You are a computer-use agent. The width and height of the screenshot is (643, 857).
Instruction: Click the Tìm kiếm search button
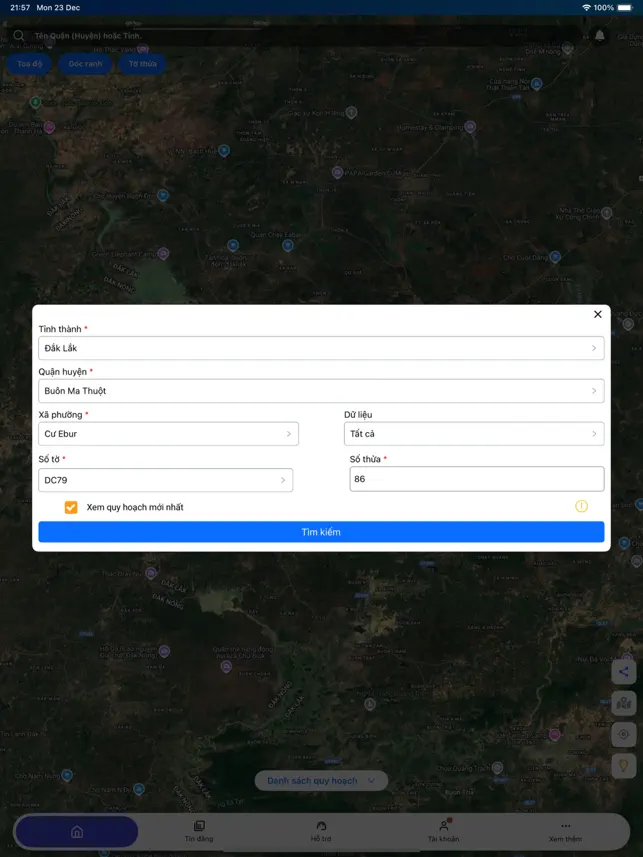(321, 532)
